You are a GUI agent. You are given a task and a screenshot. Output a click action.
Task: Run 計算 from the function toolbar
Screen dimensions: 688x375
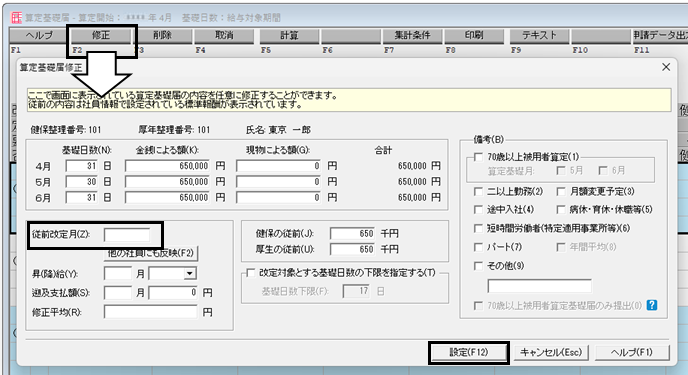pyautogui.click(x=289, y=36)
